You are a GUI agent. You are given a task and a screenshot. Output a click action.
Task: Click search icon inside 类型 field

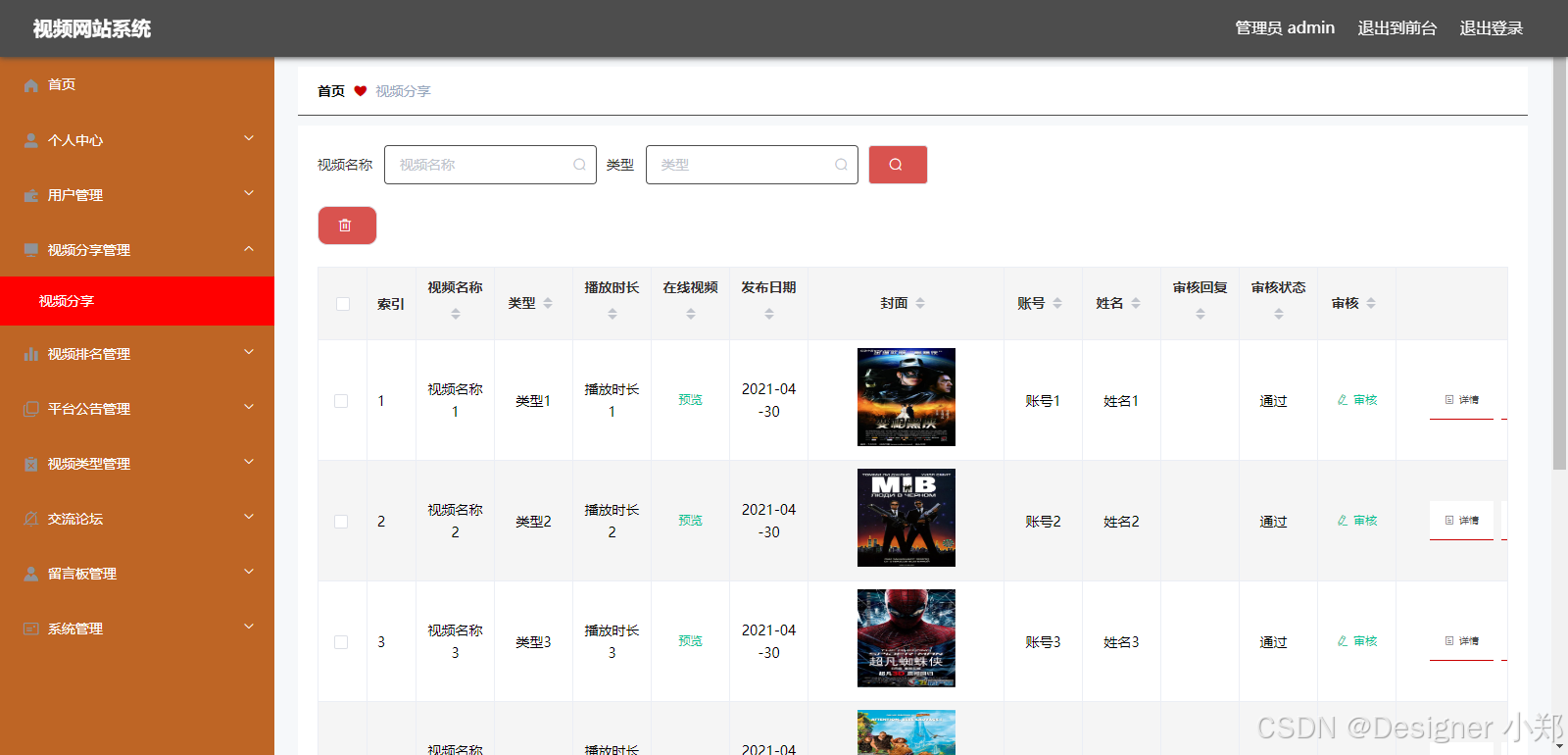coord(841,165)
